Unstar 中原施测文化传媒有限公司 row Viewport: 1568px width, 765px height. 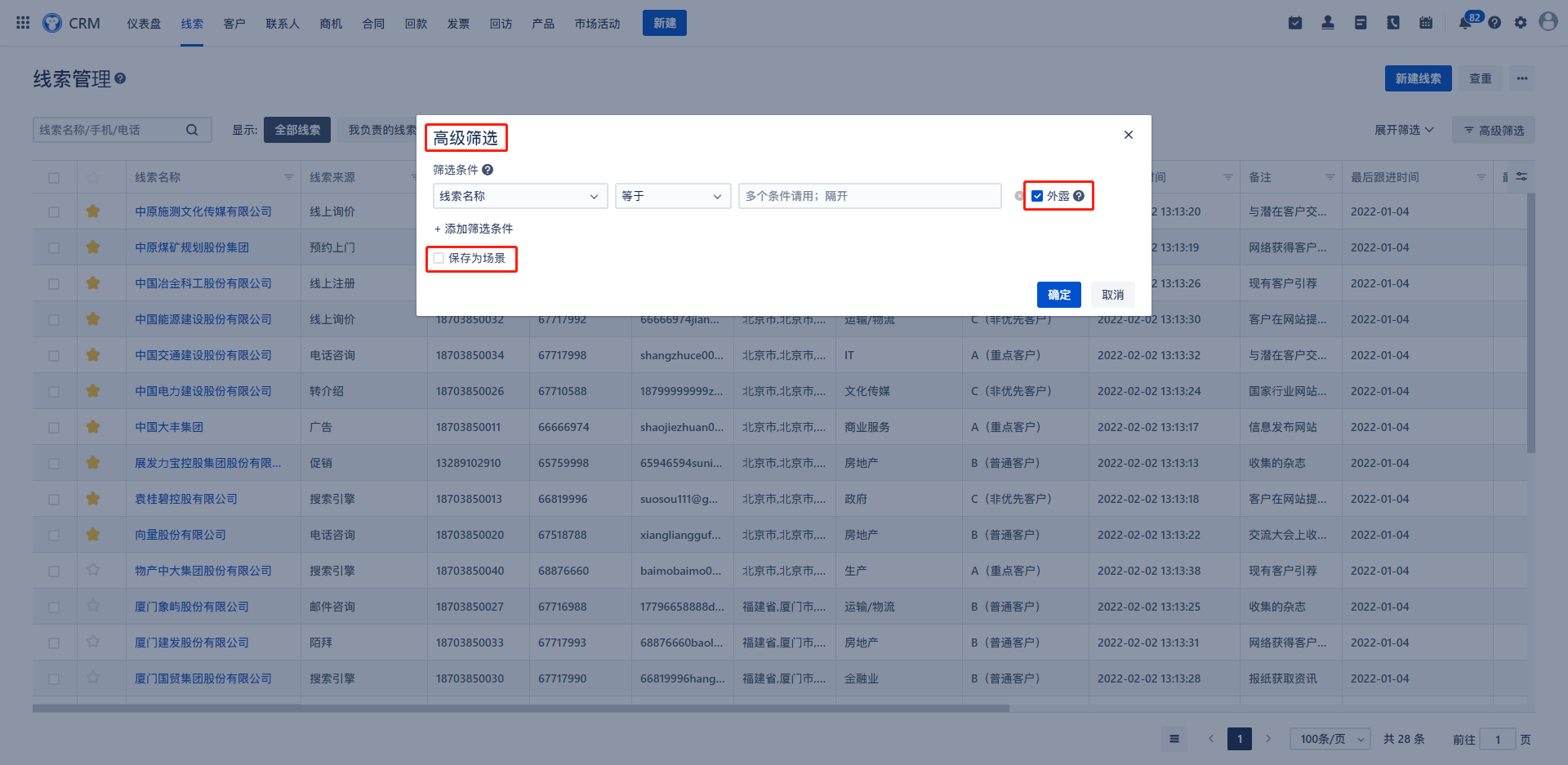point(93,211)
